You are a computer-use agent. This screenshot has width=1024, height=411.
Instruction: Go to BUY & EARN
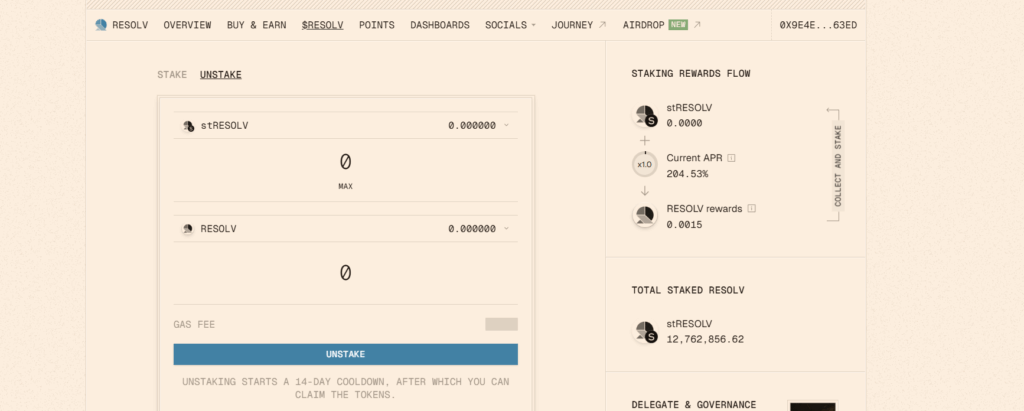(257, 25)
